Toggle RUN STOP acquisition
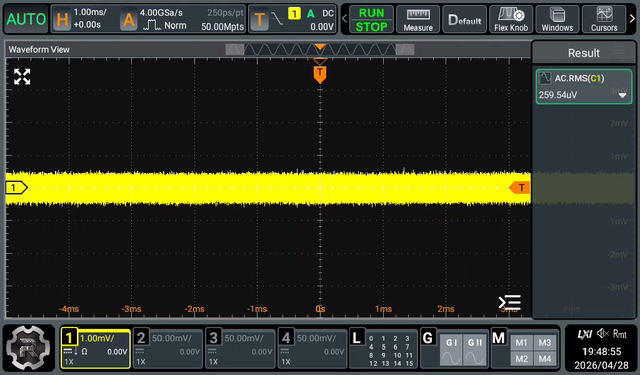The width and height of the screenshot is (640, 375). point(371,19)
